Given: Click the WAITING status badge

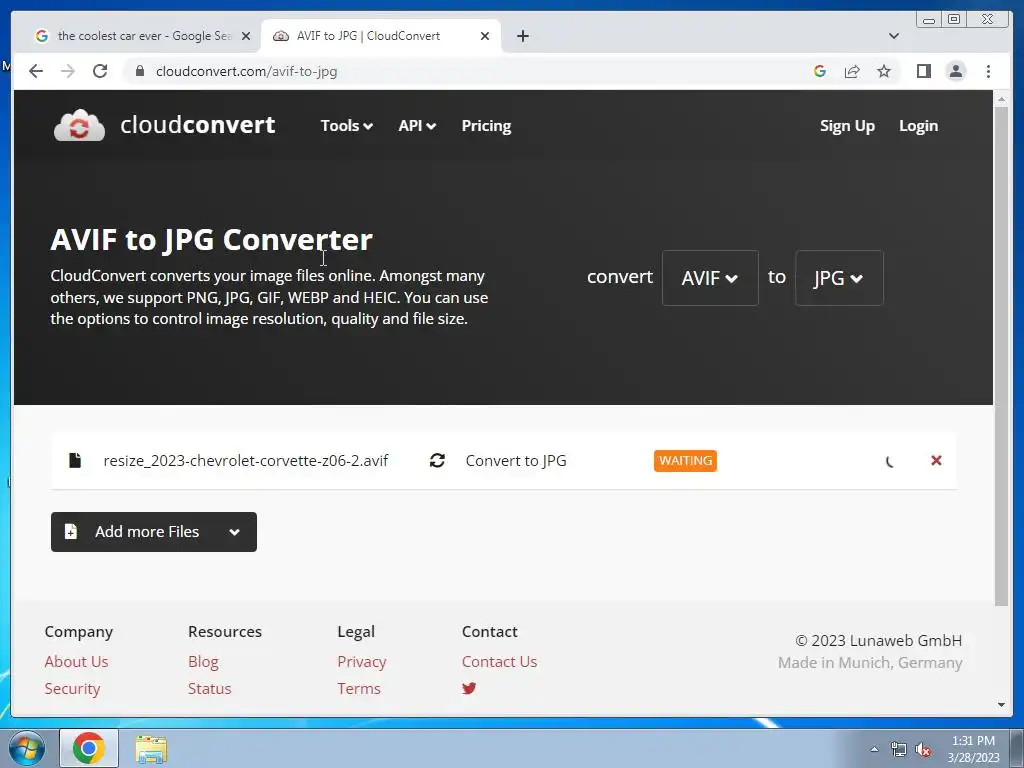Looking at the screenshot, I should click(685, 460).
